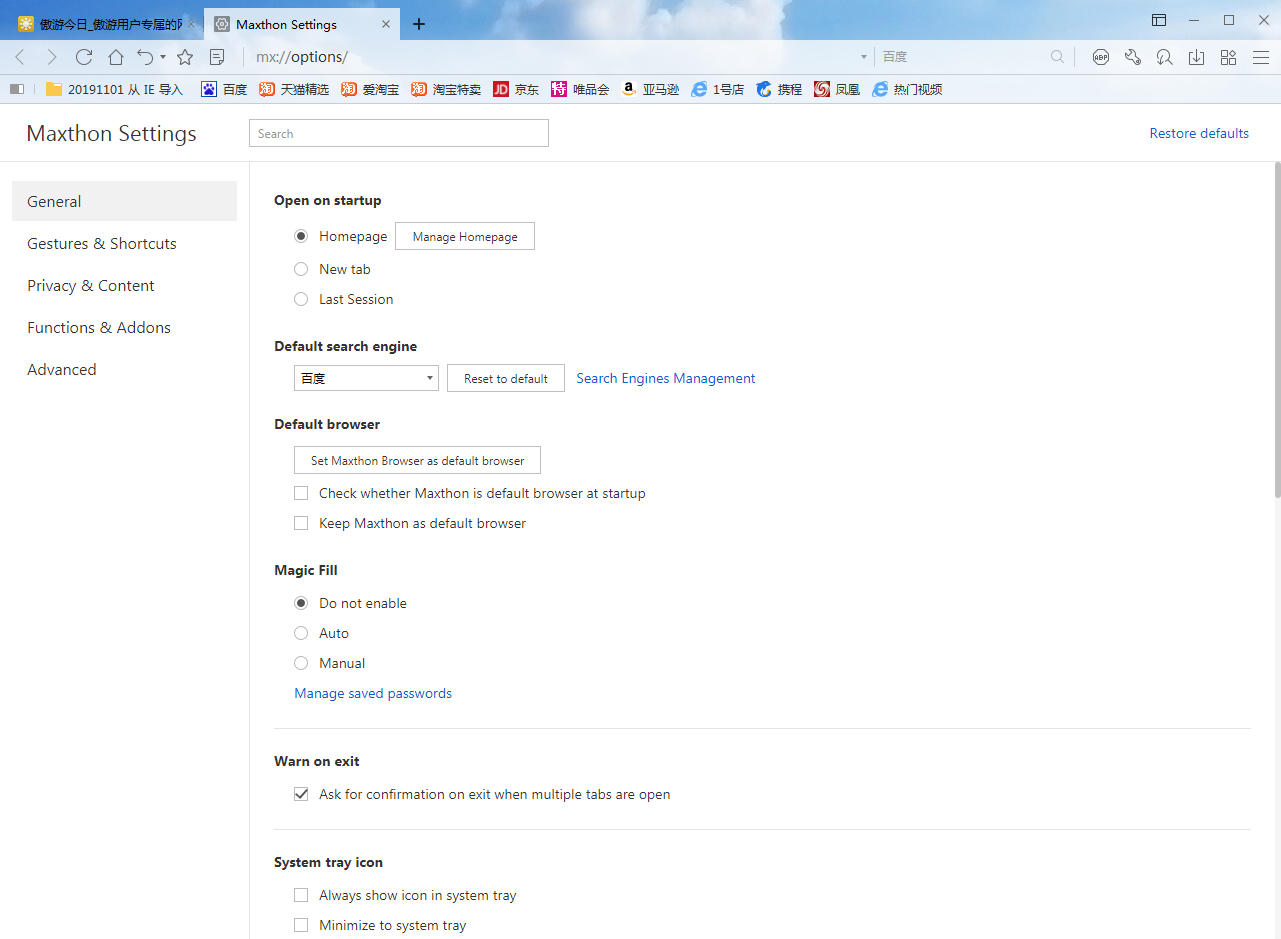Undo the last closed tab
The height and width of the screenshot is (939, 1281).
tap(146, 57)
